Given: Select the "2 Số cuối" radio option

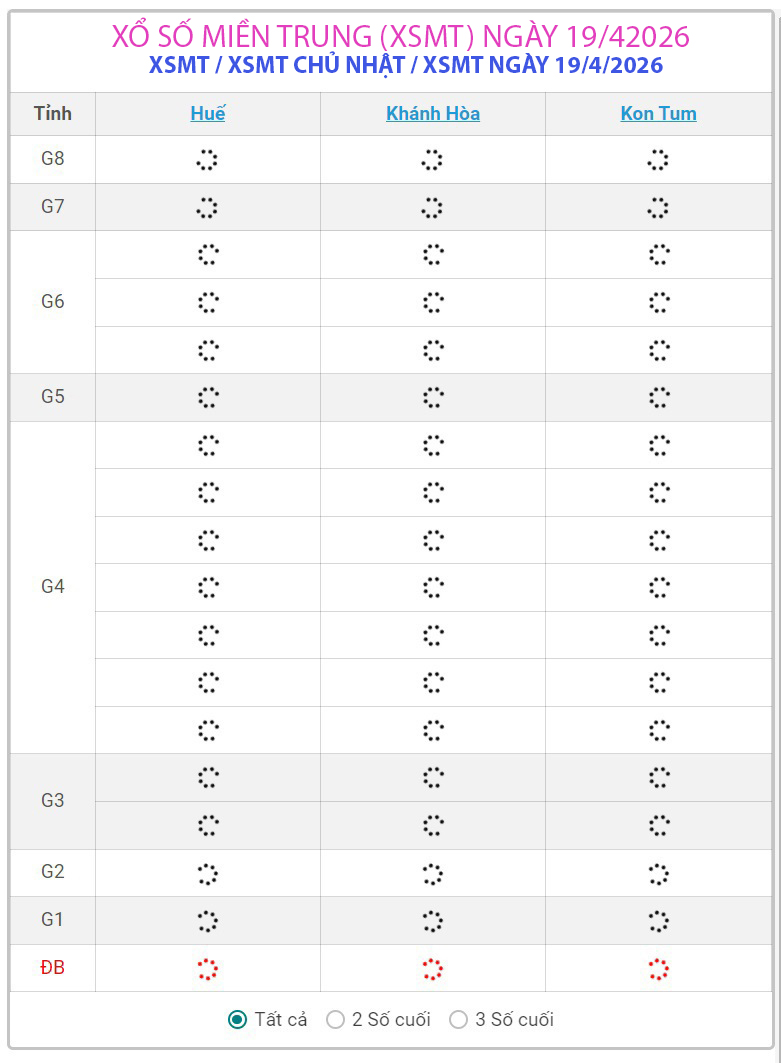Looking at the screenshot, I should click(336, 1019).
